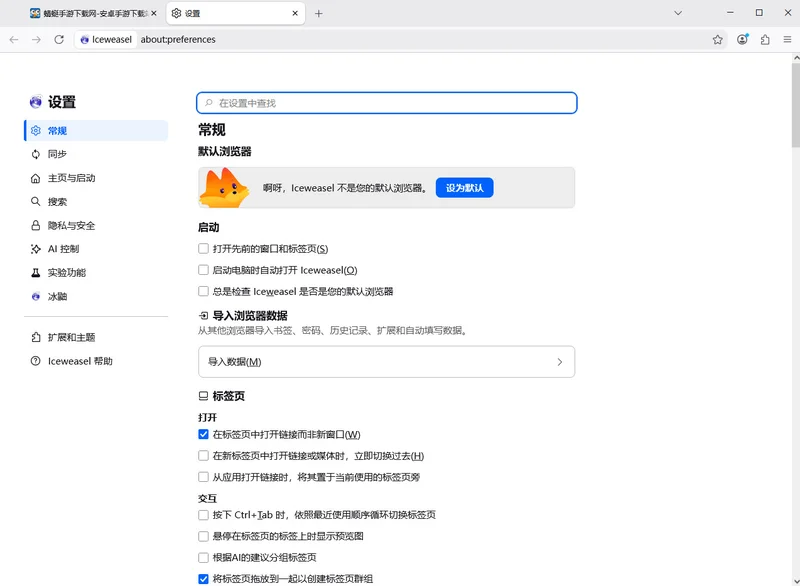Uncheck 在标签页中打开链接而非新窗口 checkbox
Image resolution: width=800 pixels, height=586 pixels.
point(203,435)
